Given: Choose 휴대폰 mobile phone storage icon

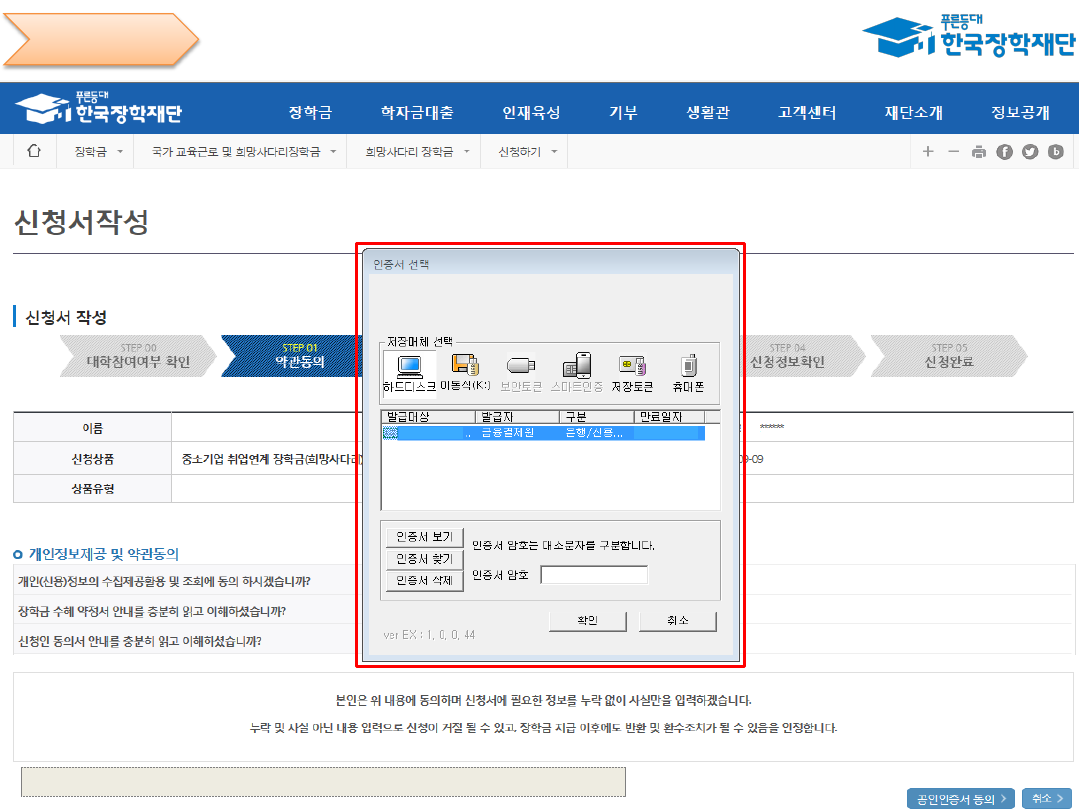Looking at the screenshot, I should click(x=688, y=372).
